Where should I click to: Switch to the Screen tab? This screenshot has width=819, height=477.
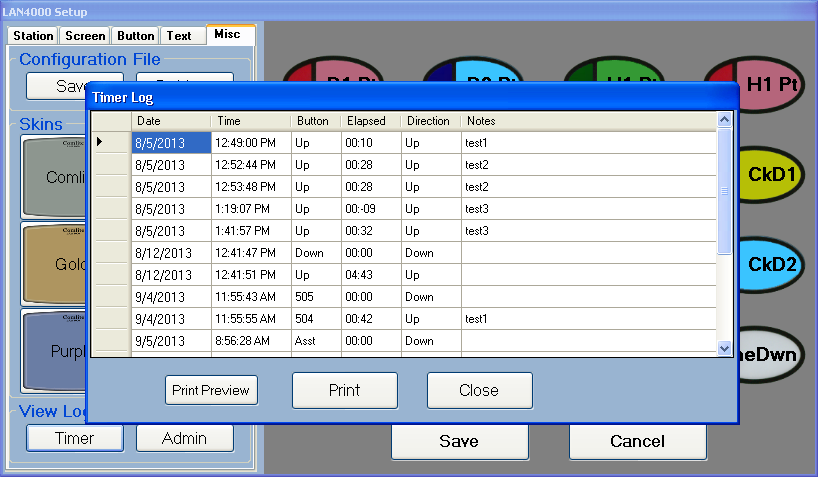[x=85, y=36]
